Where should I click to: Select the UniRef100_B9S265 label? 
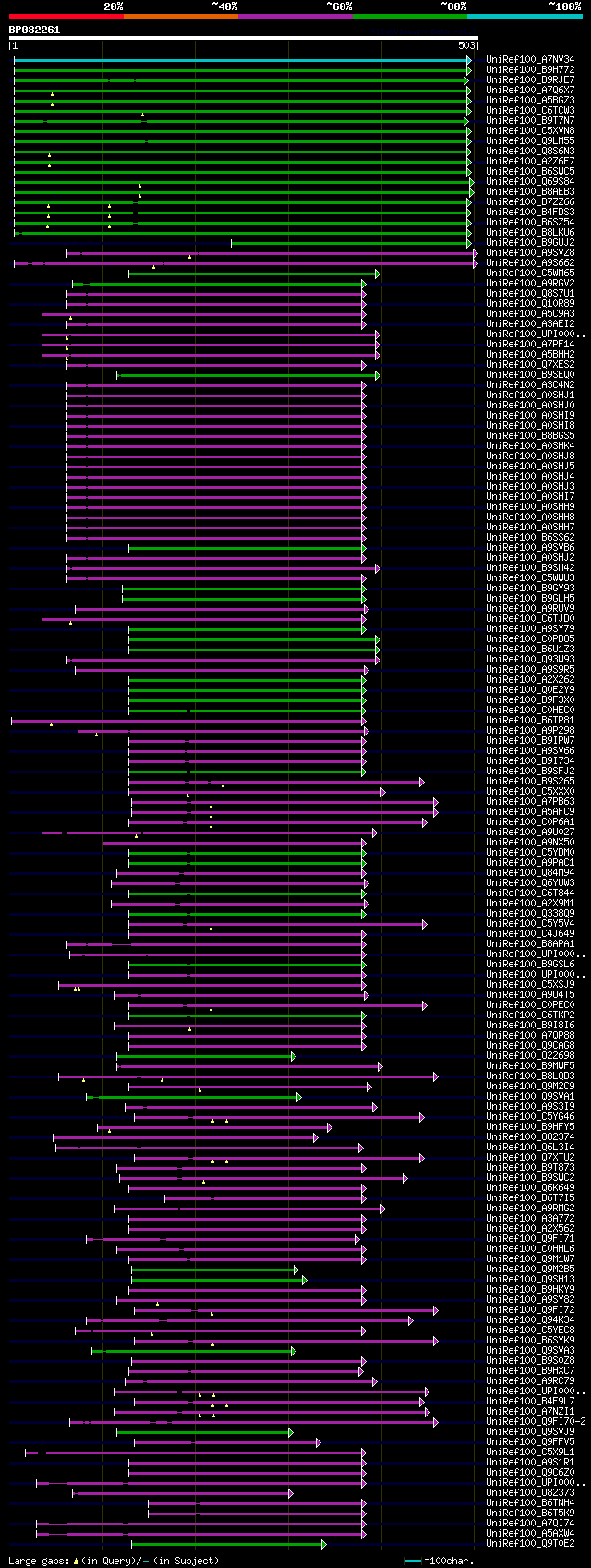[530, 782]
